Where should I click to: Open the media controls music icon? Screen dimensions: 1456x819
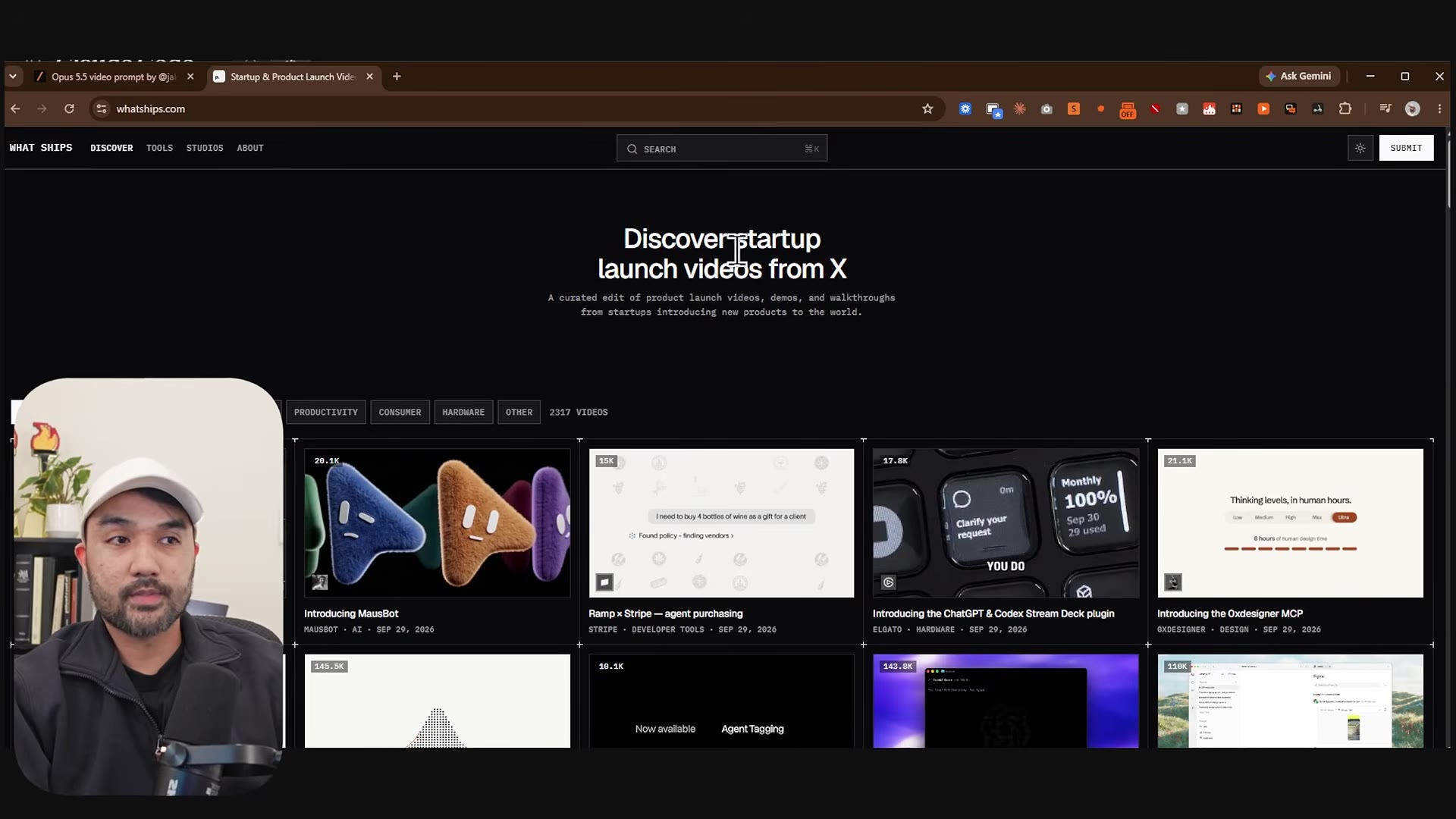coord(1385,108)
